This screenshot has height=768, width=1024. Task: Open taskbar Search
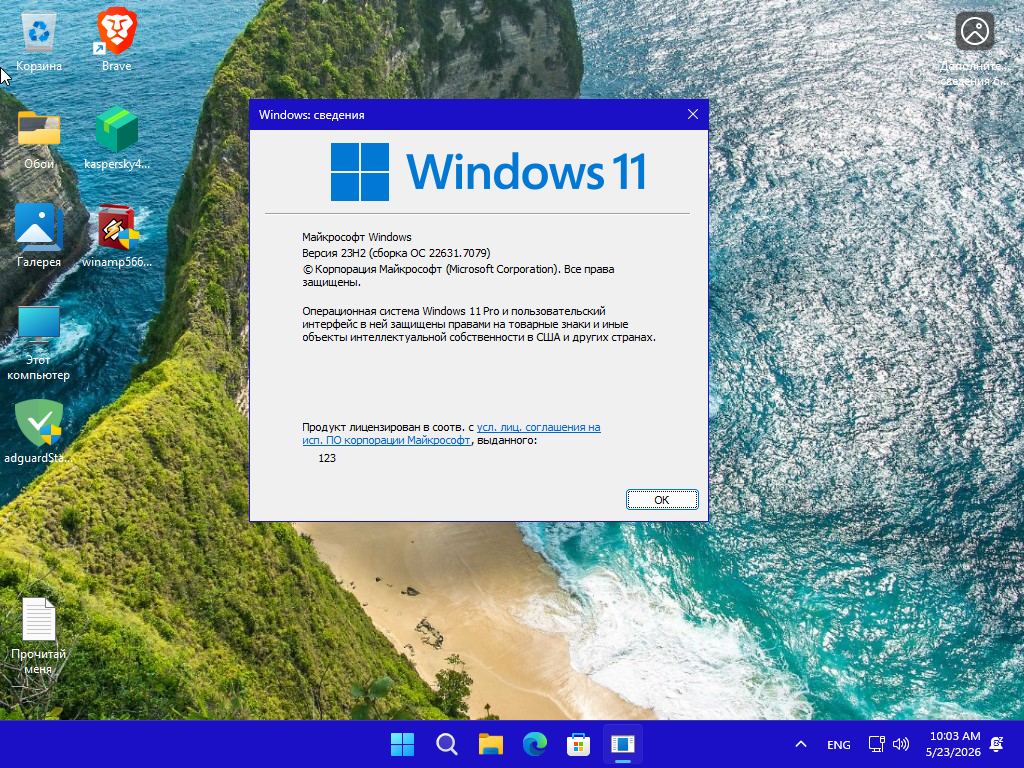click(447, 744)
